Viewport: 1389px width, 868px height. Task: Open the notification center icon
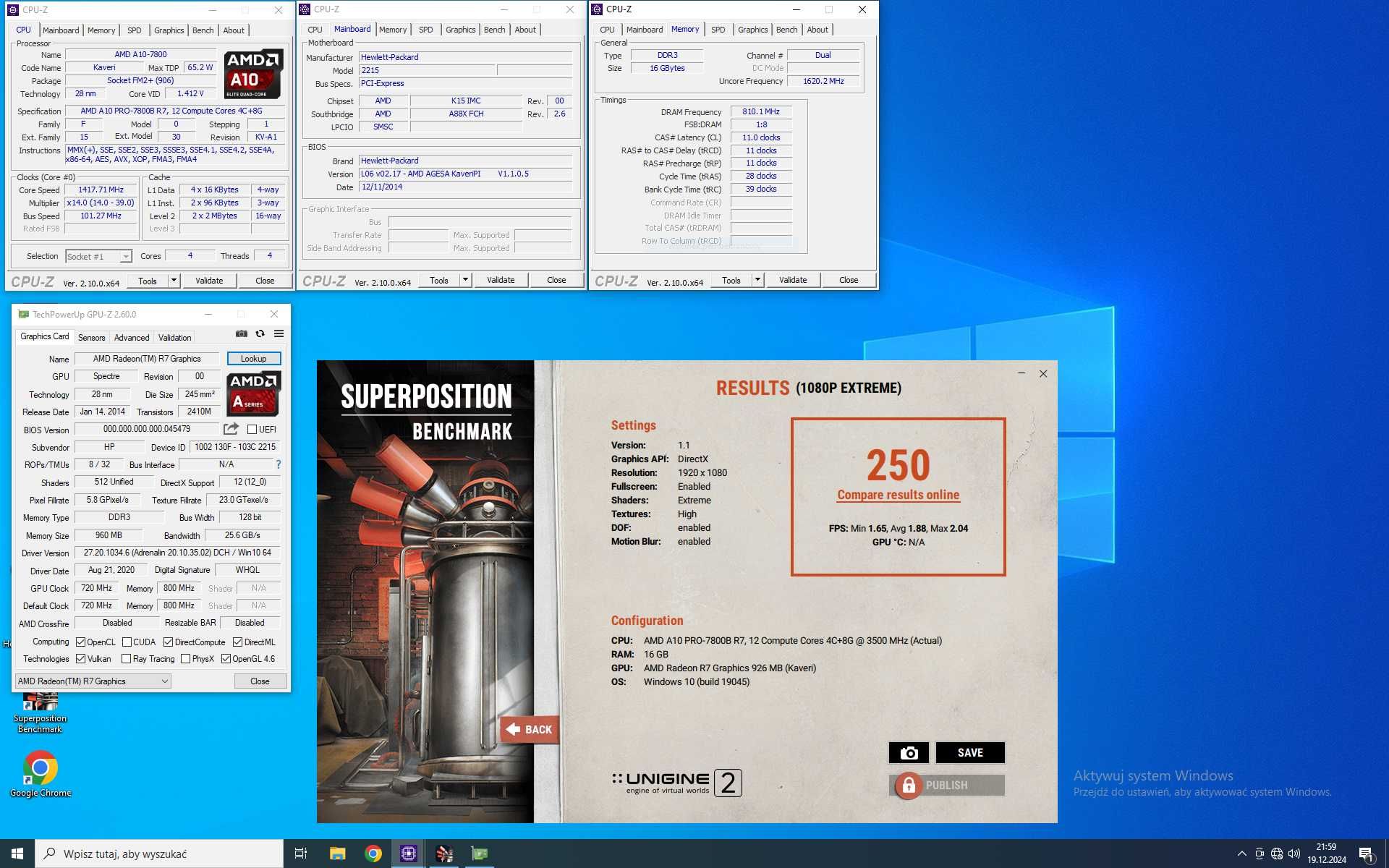pyautogui.click(x=1366, y=854)
